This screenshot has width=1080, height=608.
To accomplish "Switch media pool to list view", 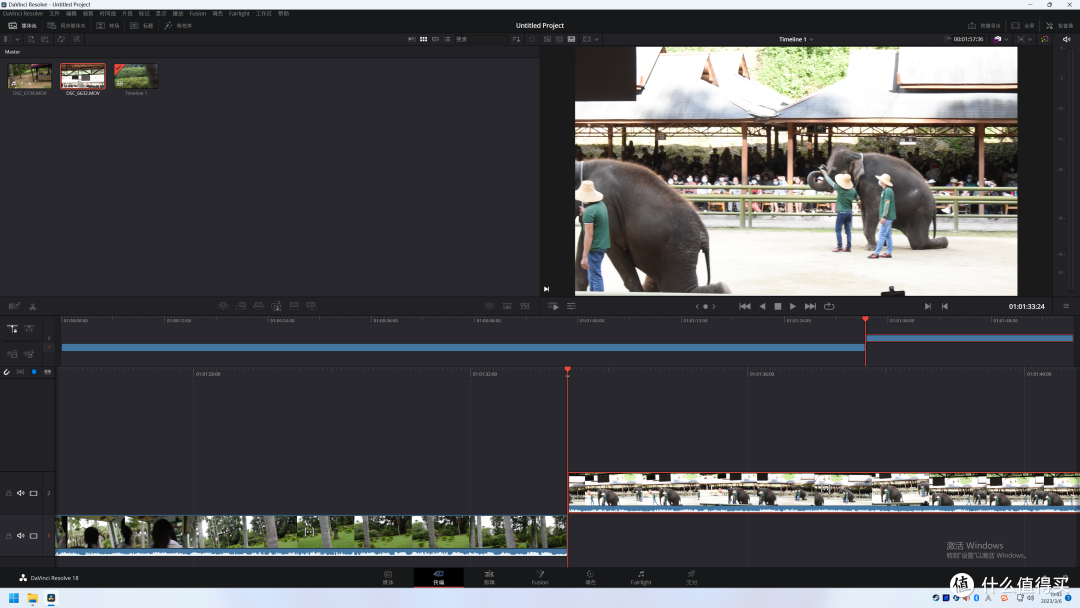I will coord(447,39).
